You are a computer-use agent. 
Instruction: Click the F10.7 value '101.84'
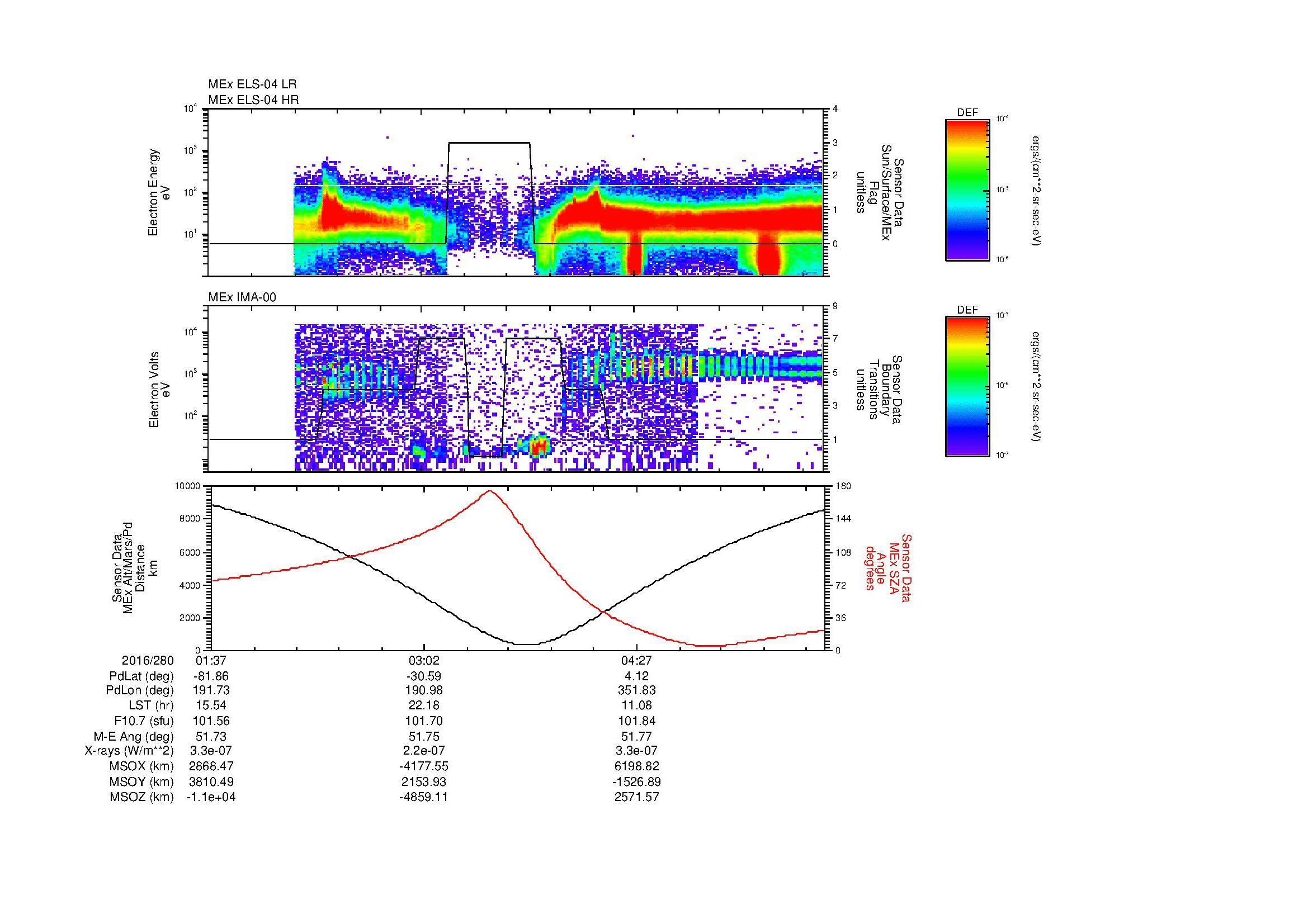point(637,721)
